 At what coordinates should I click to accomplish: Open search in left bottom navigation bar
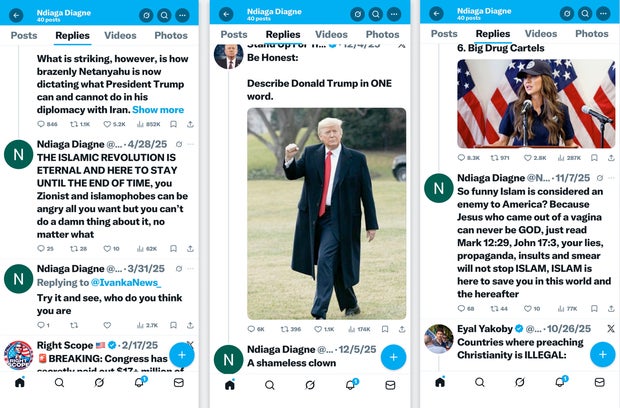(59, 382)
